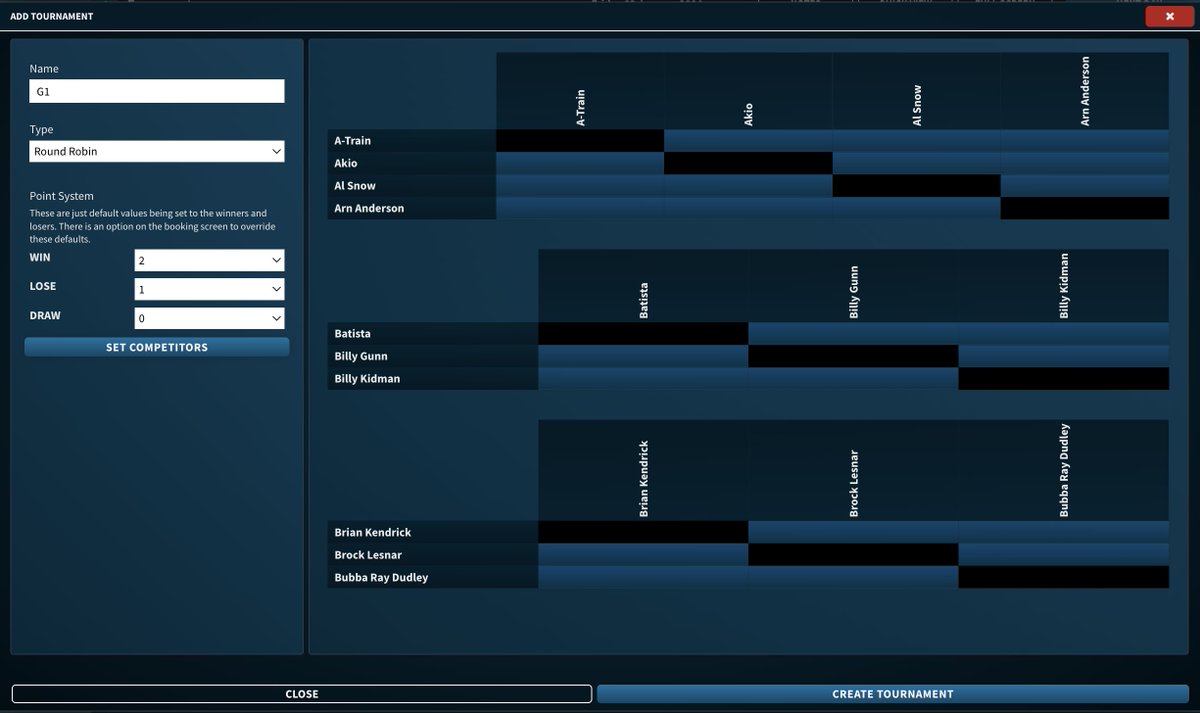
Task: Select the Billy Kidman row label
Action: tap(433, 379)
